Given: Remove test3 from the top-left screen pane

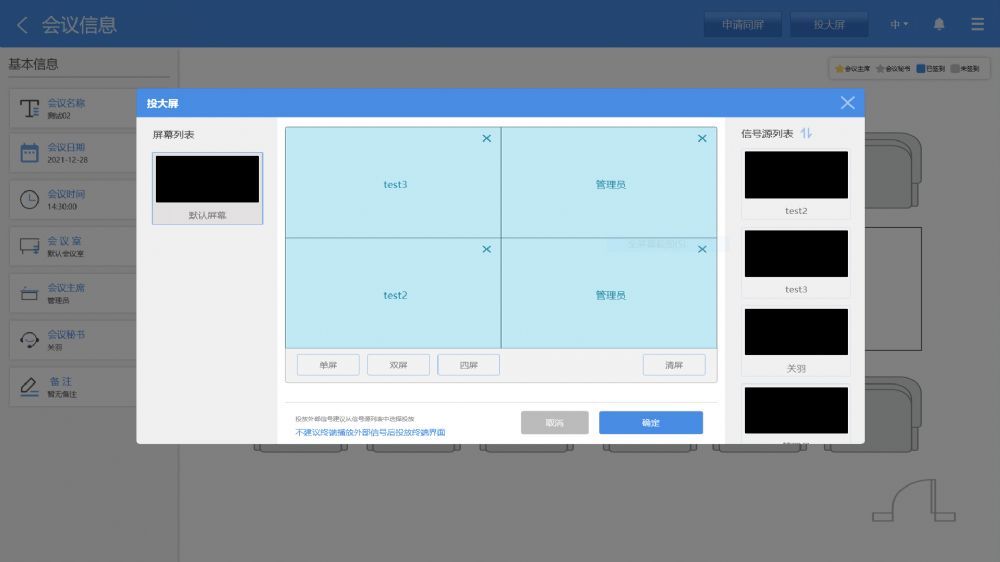Looking at the screenshot, I should pyautogui.click(x=487, y=139).
